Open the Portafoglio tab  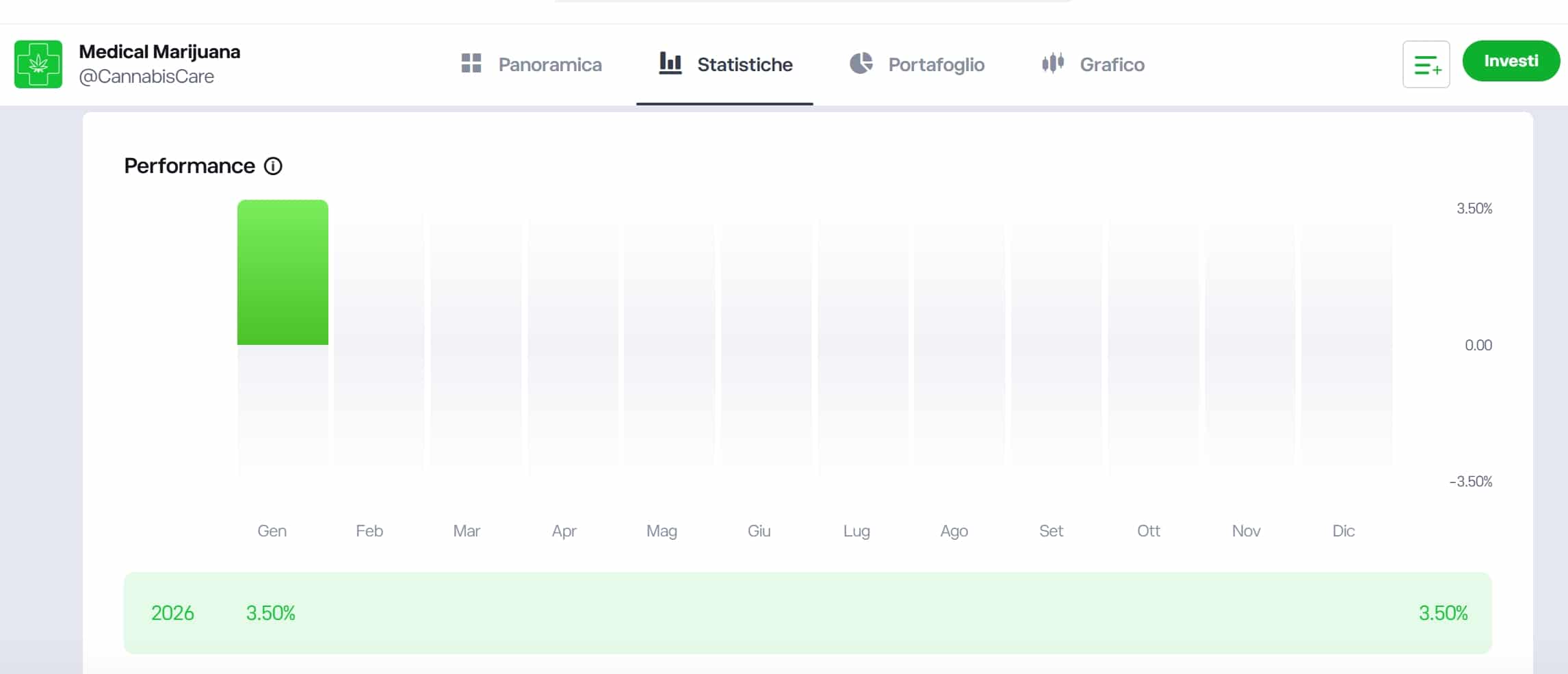936,64
